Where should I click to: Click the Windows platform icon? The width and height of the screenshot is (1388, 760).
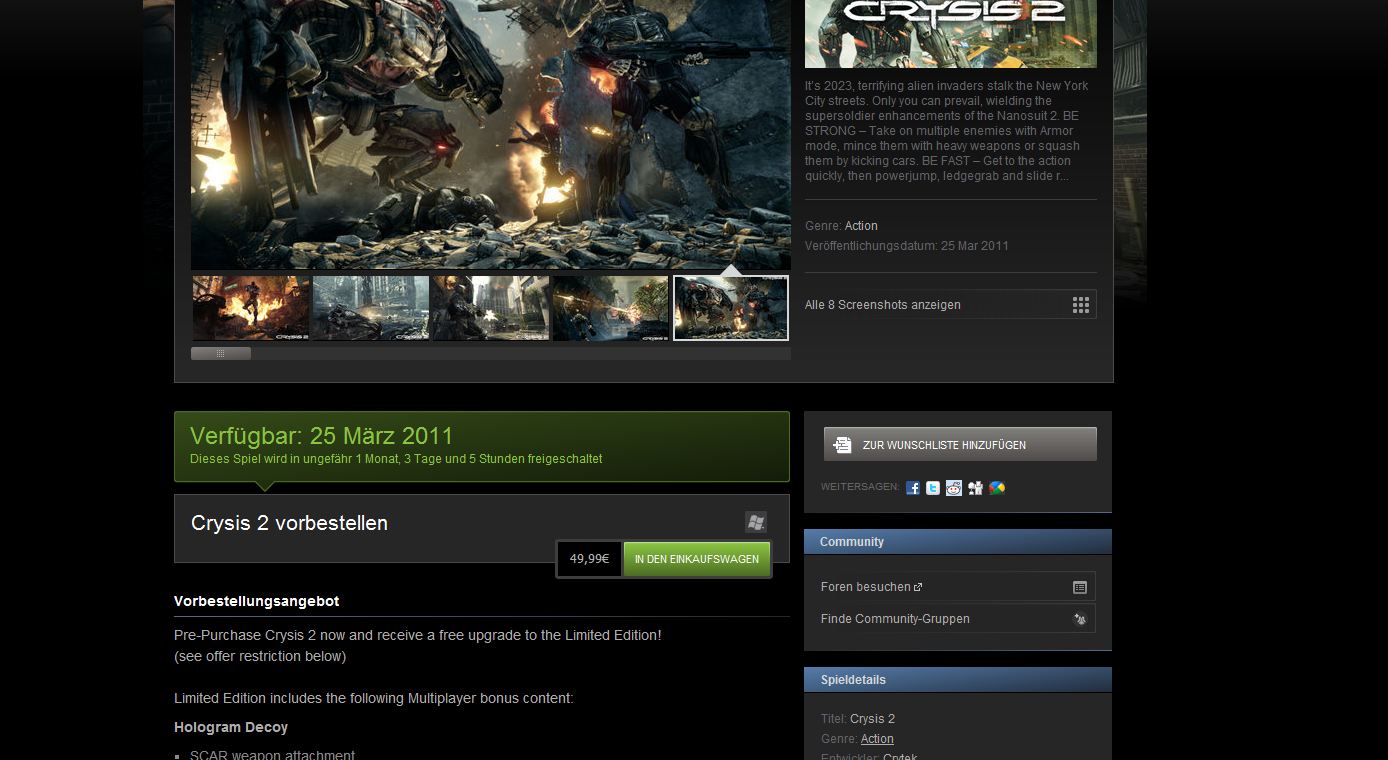756,522
